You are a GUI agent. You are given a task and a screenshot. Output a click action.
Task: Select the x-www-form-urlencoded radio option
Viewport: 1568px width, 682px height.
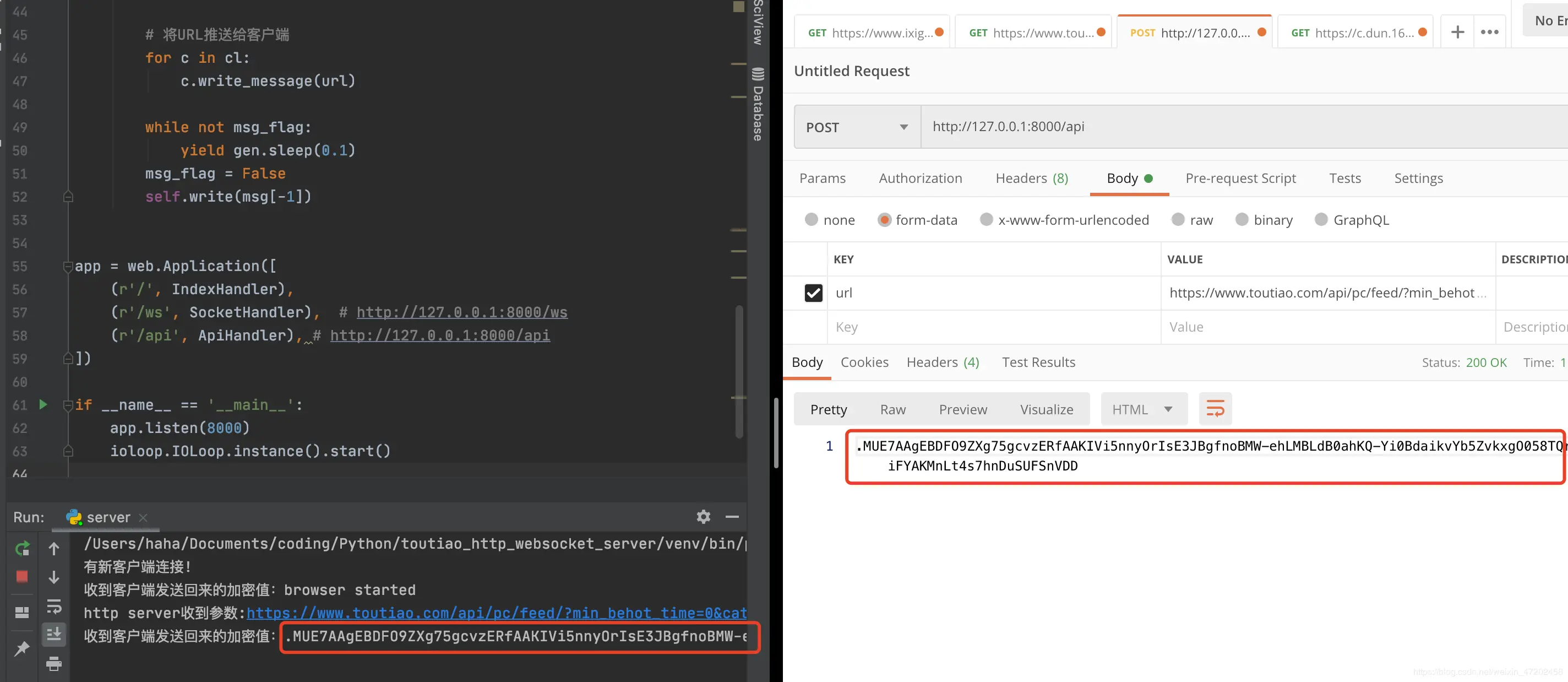[x=986, y=220]
